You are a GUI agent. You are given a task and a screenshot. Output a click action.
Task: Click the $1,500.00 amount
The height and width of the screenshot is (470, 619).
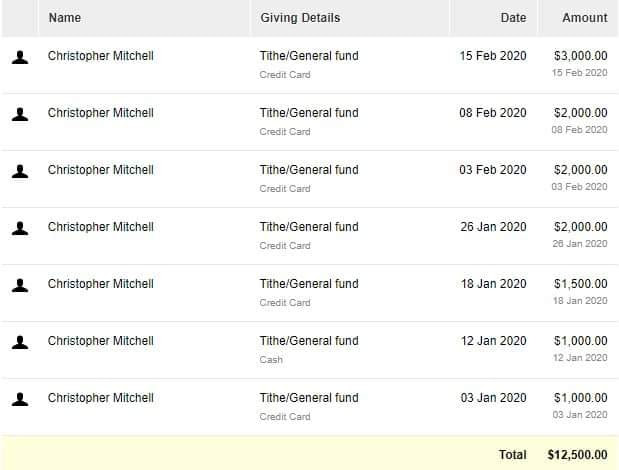point(580,284)
